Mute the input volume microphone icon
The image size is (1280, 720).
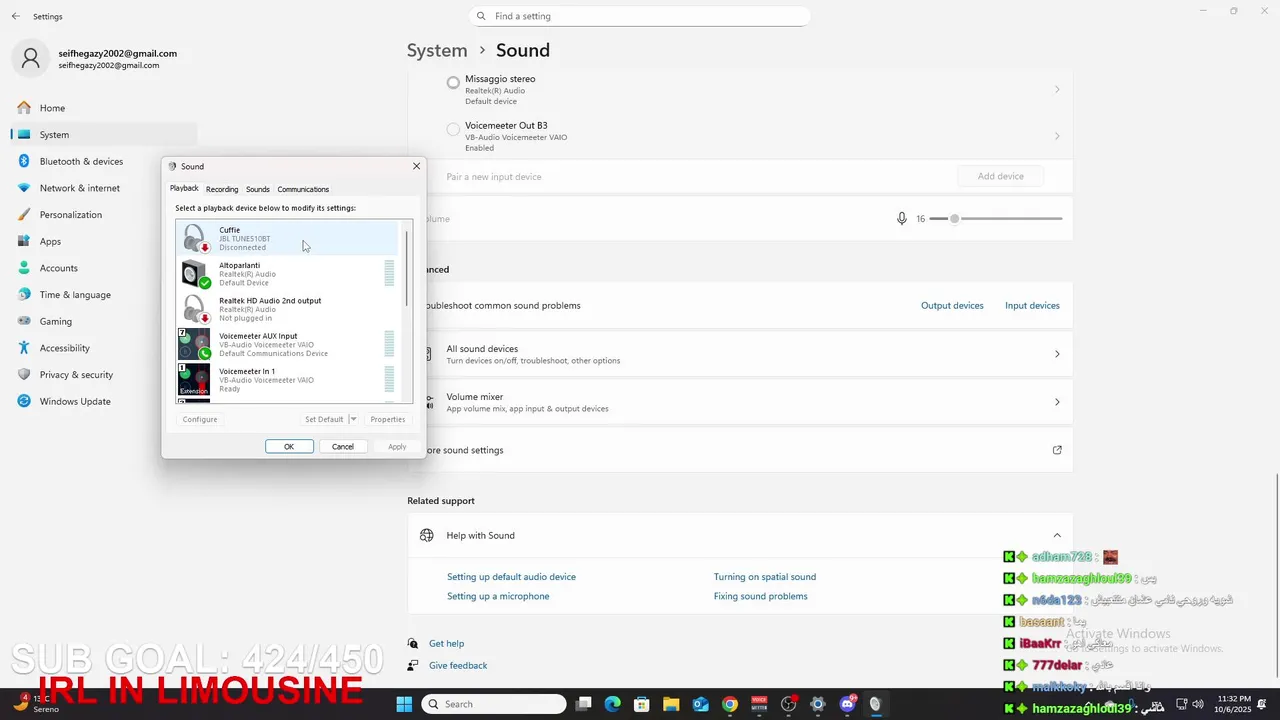pos(902,218)
